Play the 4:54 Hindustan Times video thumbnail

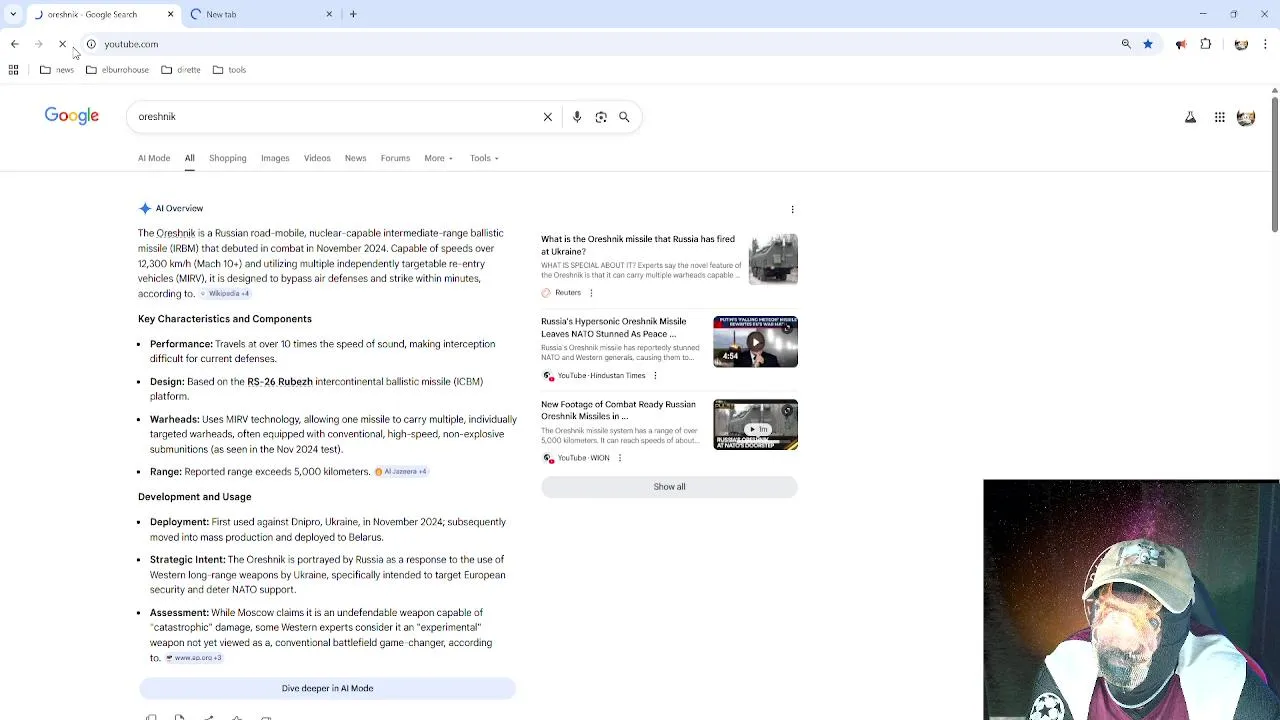pos(755,342)
